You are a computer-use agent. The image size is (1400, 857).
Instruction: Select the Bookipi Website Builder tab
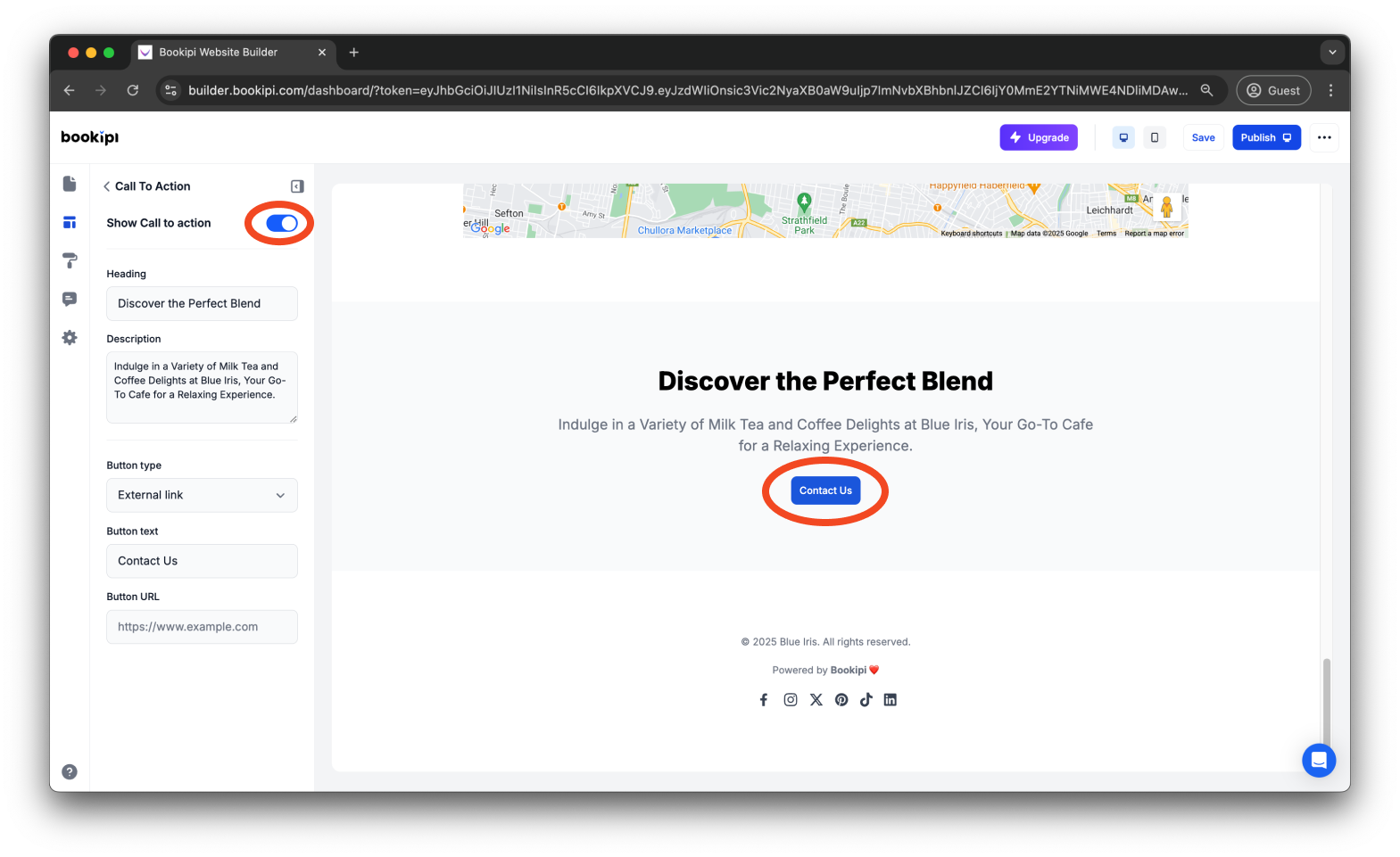pyautogui.click(x=234, y=53)
